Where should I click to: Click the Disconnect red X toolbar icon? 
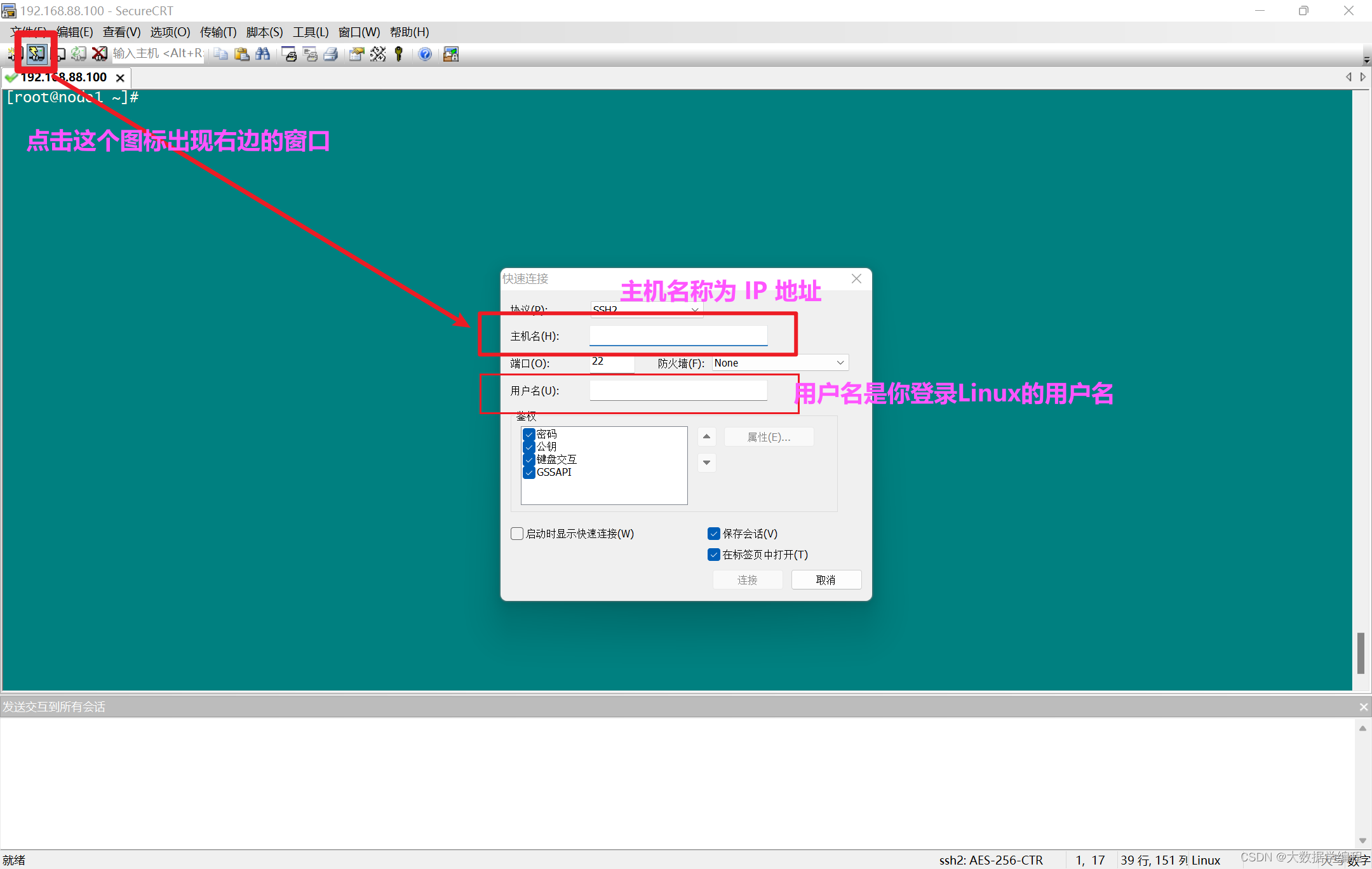point(99,54)
